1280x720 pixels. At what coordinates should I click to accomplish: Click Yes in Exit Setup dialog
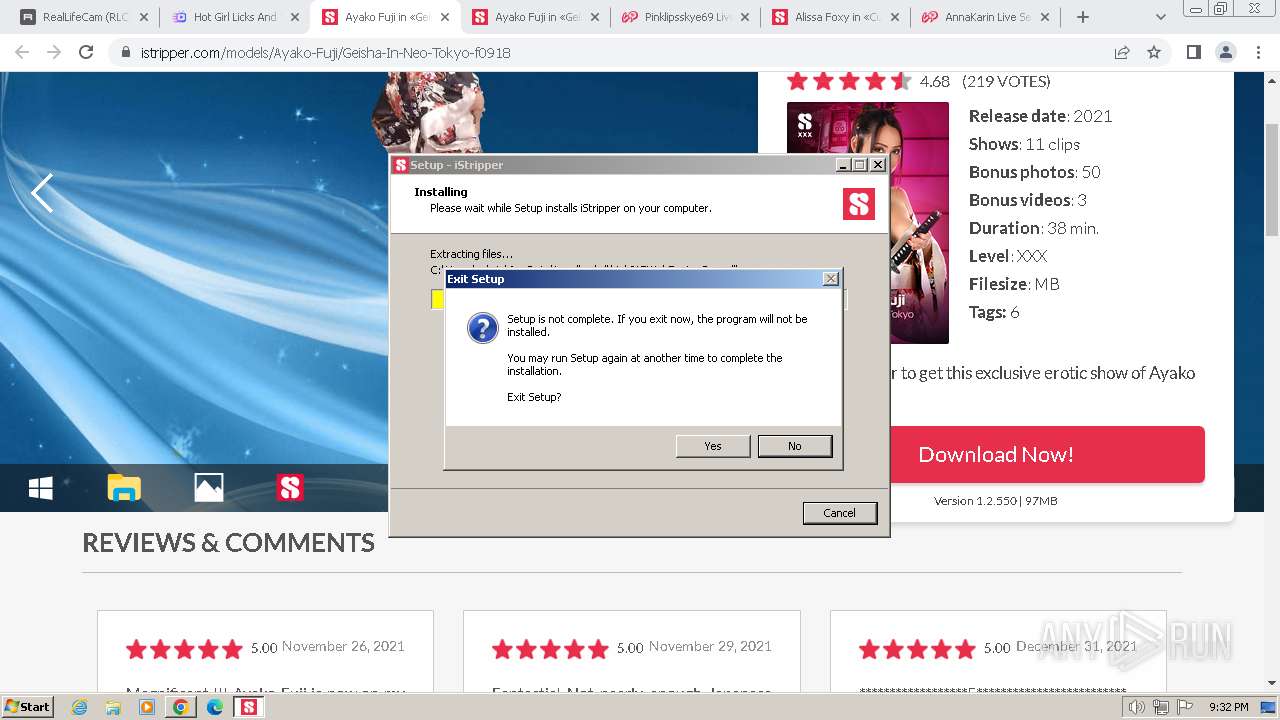tap(713, 446)
